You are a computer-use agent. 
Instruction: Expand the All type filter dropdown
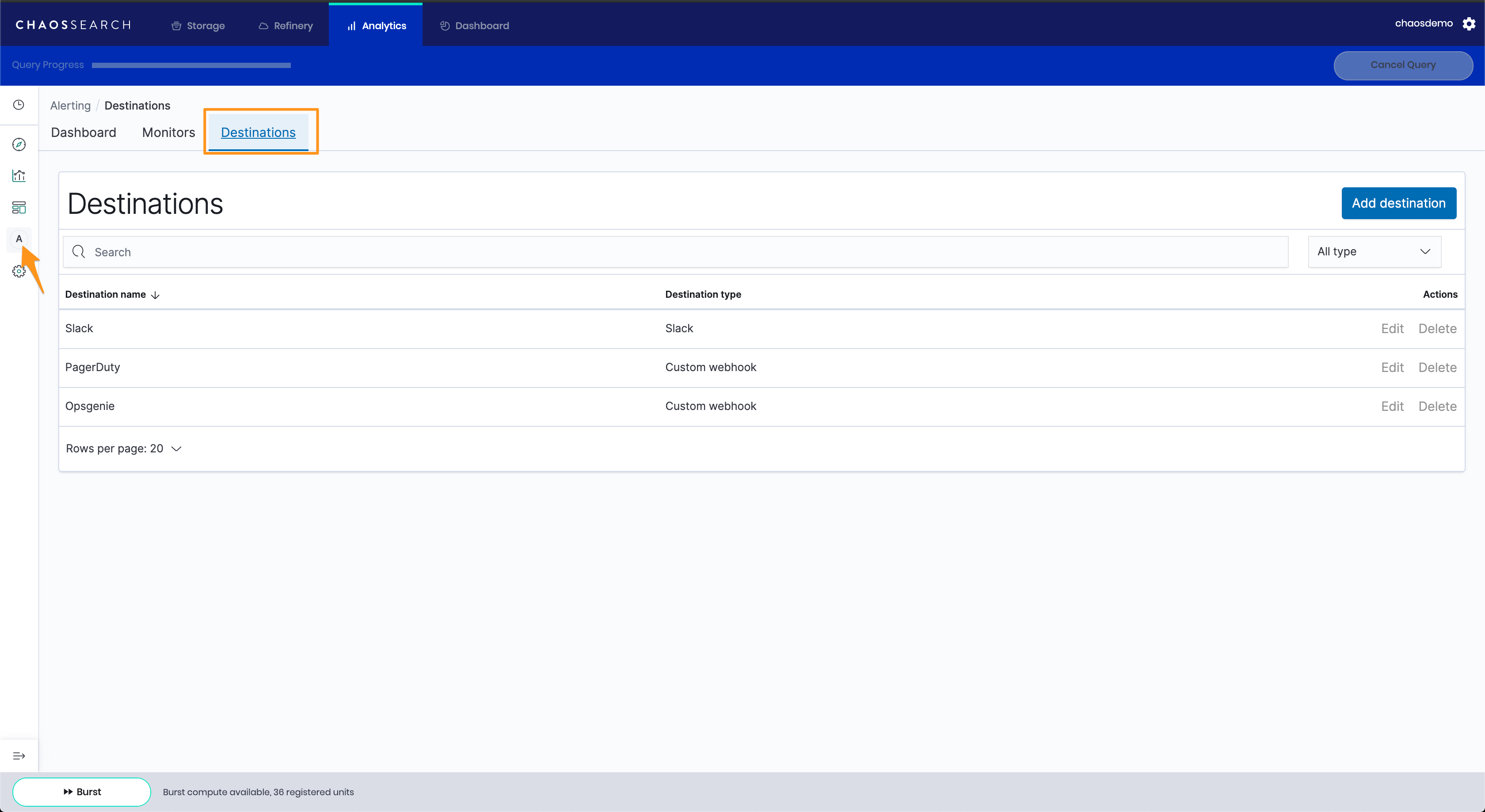(1374, 251)
